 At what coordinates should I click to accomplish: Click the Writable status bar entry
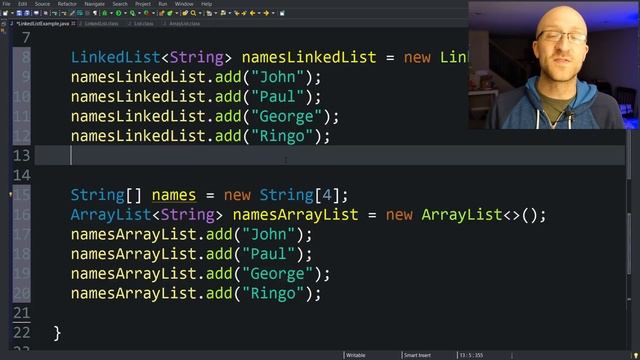pyautogui.click(x=356, y=356)
